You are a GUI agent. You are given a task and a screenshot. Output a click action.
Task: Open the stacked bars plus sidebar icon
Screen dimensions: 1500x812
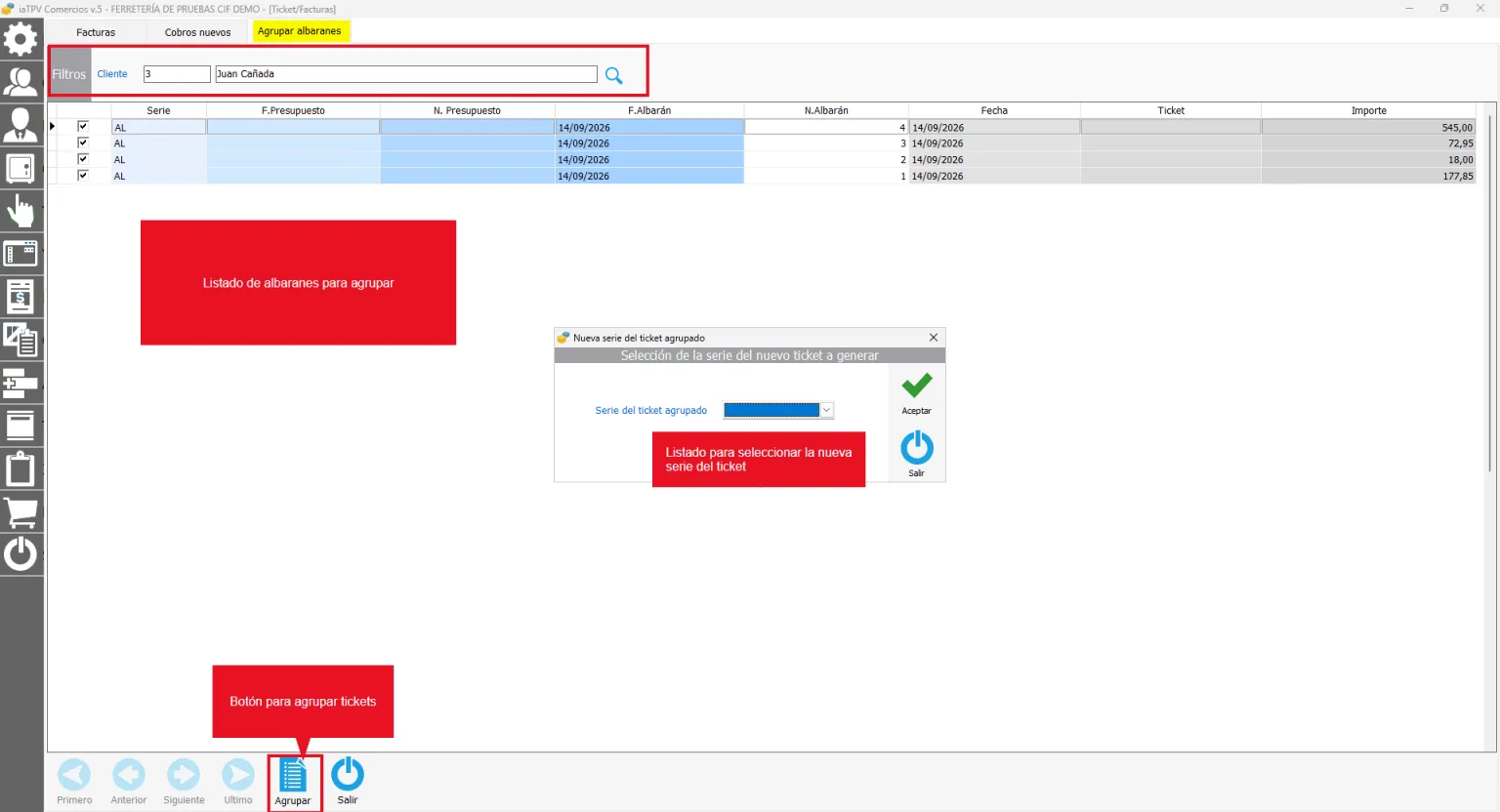21,383
